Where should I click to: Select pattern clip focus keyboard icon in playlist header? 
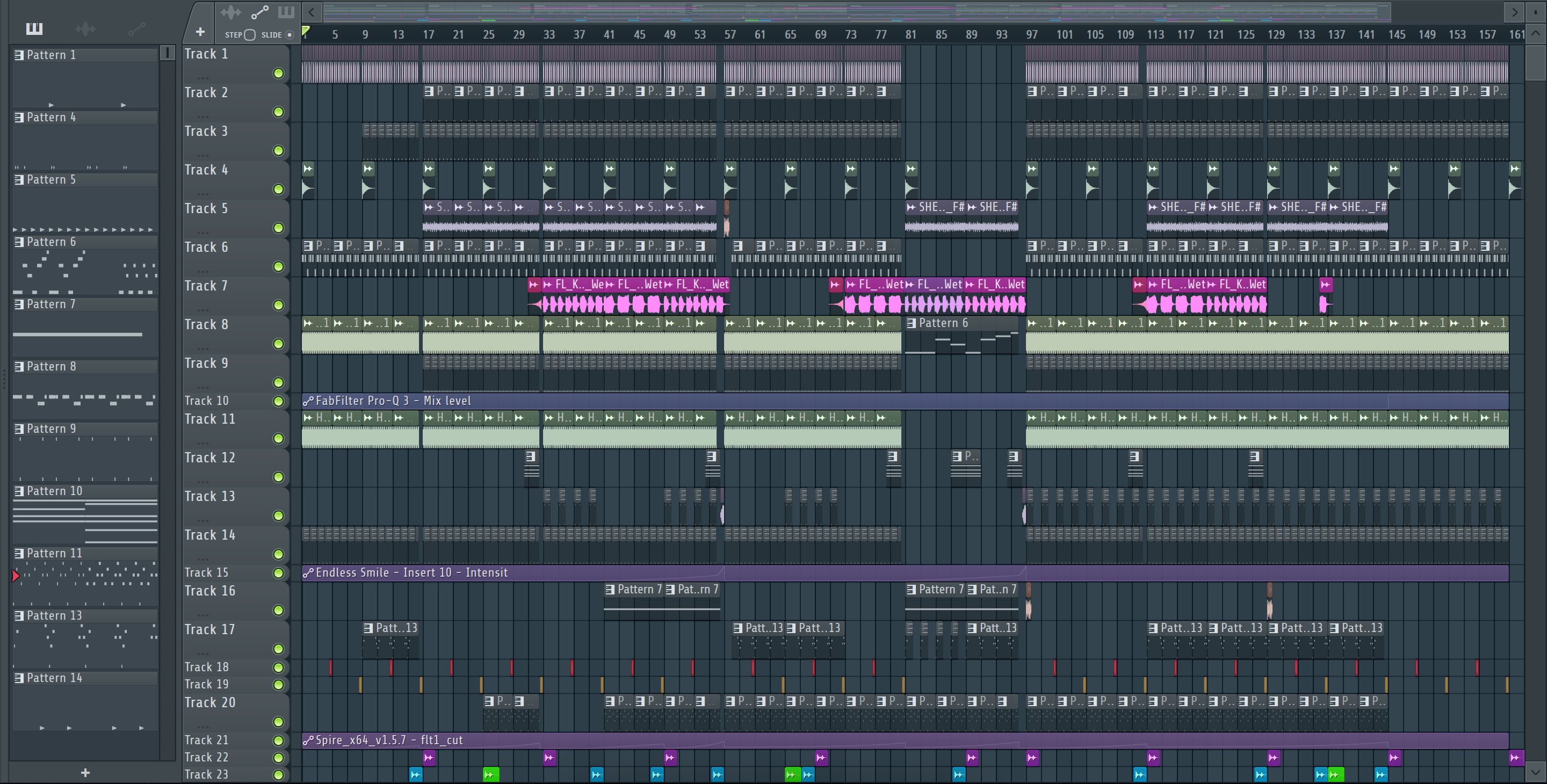pyautogui.click(x=286, y=12)
